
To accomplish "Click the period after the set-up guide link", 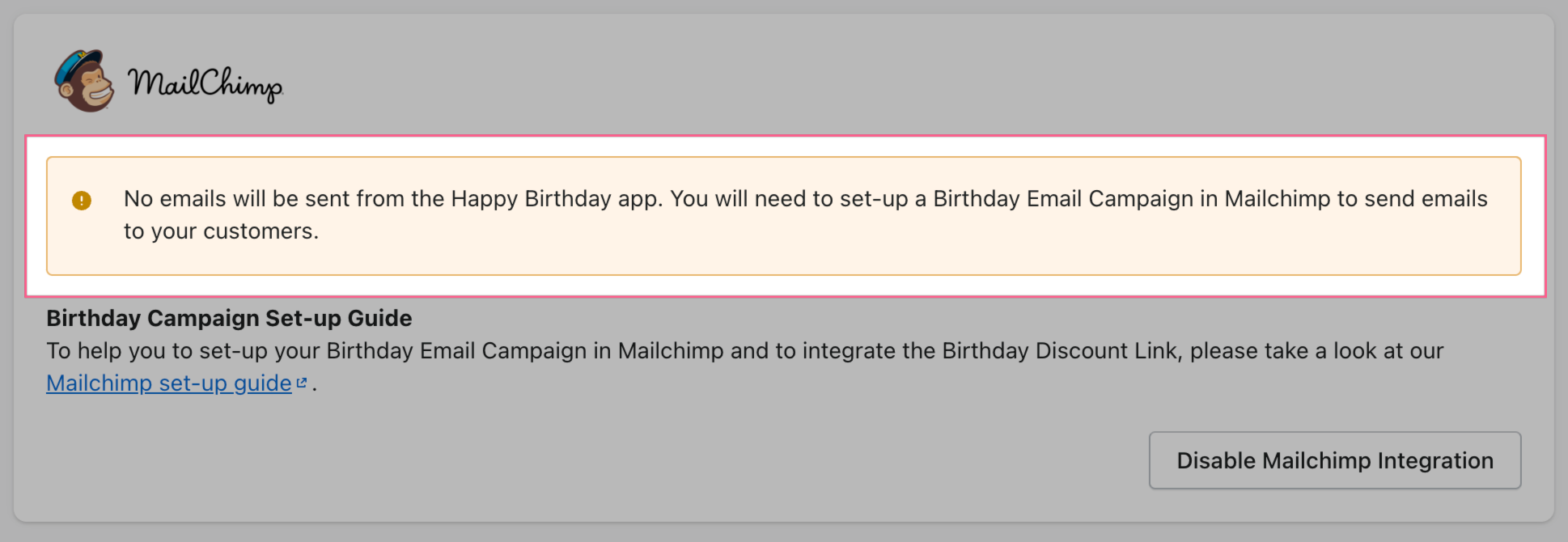I will tap(314, 385).
